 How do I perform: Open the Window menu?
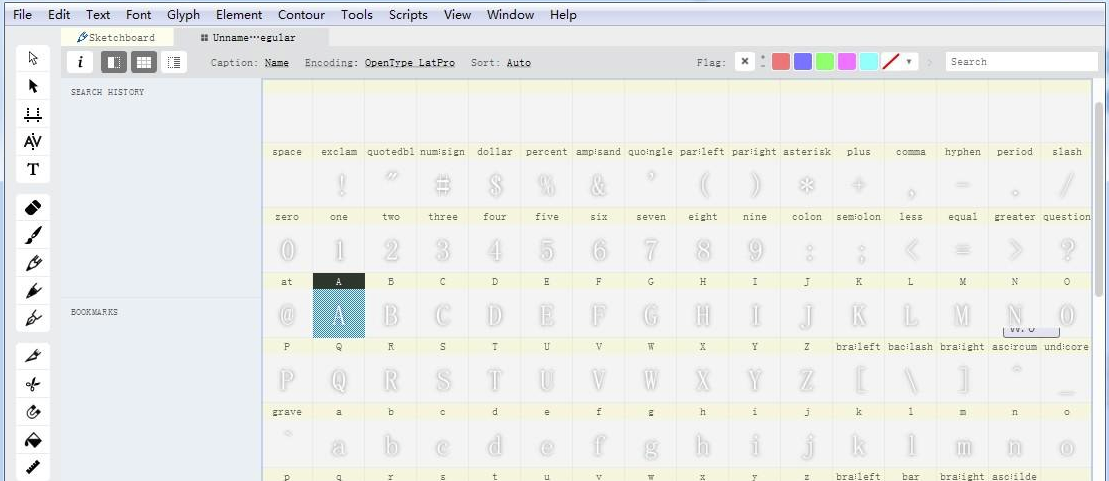click(x=510, y=14)
